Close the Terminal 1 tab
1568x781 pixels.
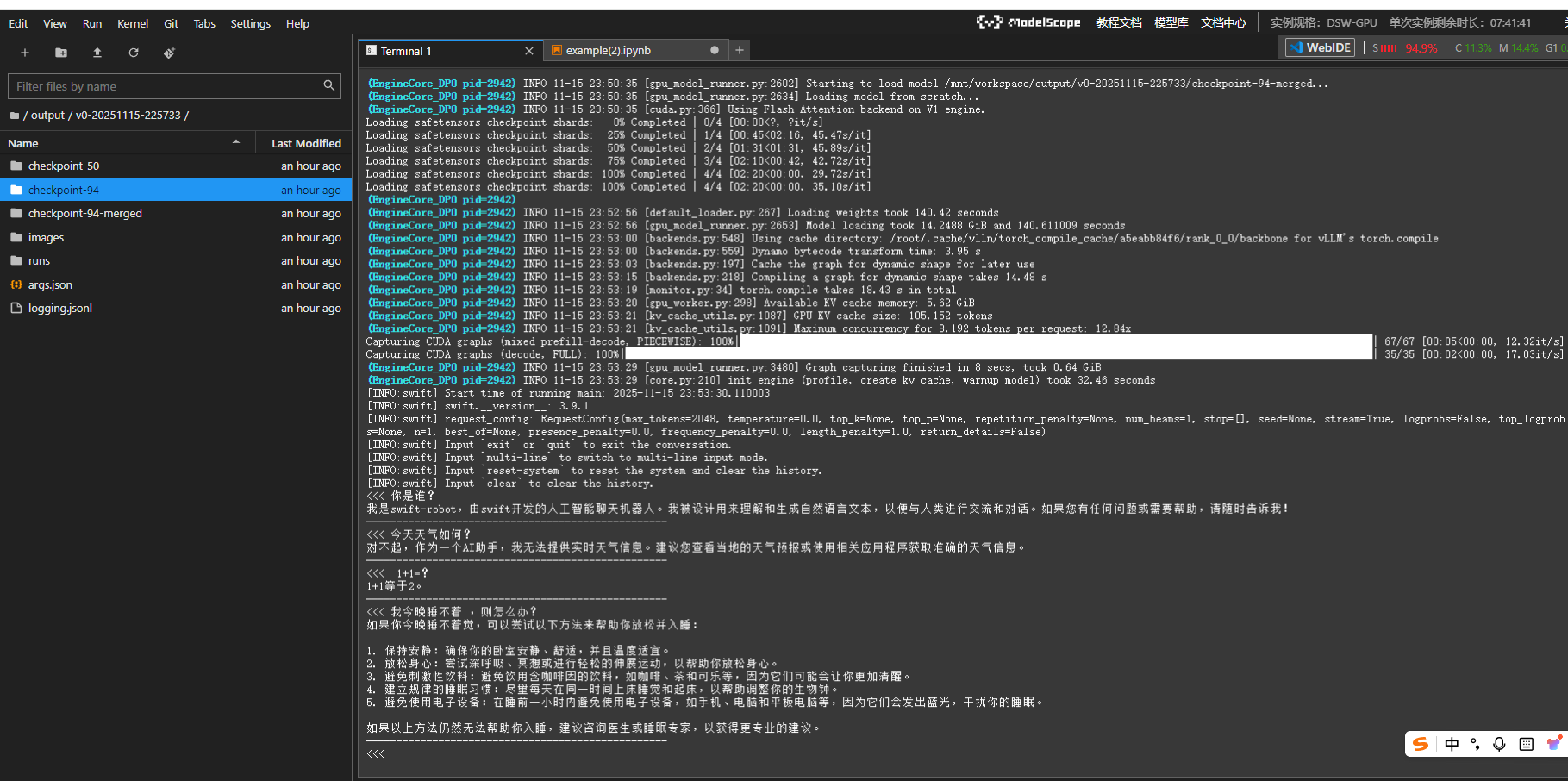pos(529,51)
